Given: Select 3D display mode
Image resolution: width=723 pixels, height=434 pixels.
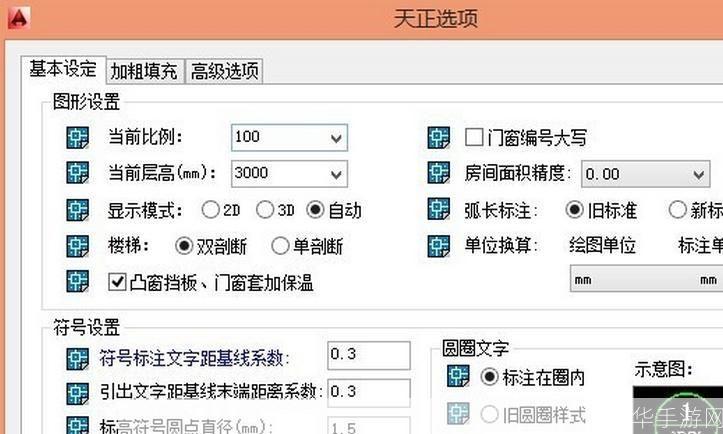Looking at the screenshot, I should pyautogui.click(x=265, y=210).
